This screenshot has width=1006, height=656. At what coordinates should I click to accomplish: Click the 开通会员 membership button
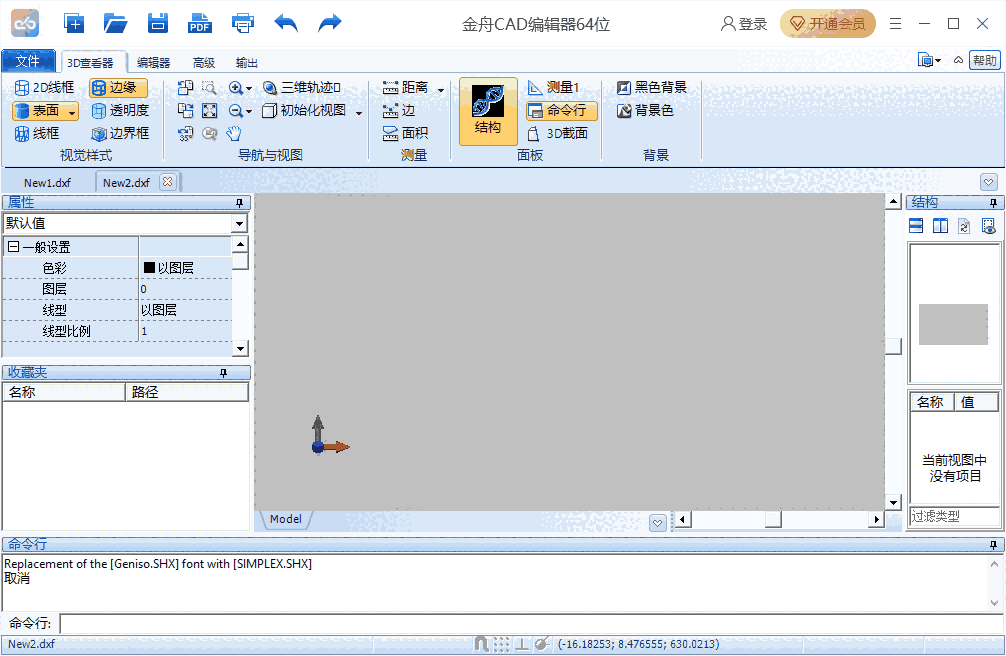[828, 24]
